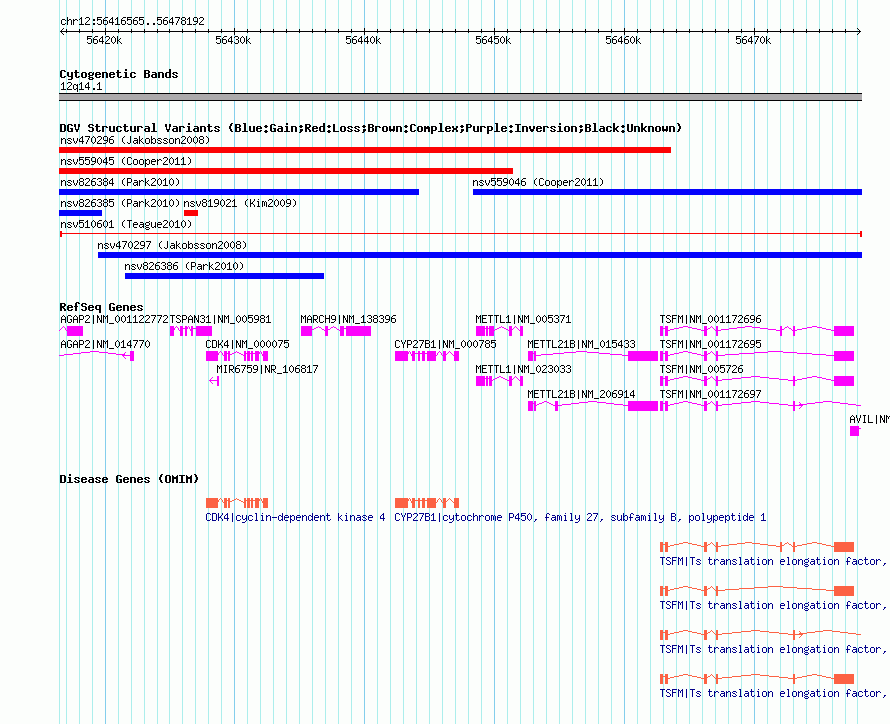
Task: Click the MIR6759|NR_106817 microRNA label
Action: [267, 369]
